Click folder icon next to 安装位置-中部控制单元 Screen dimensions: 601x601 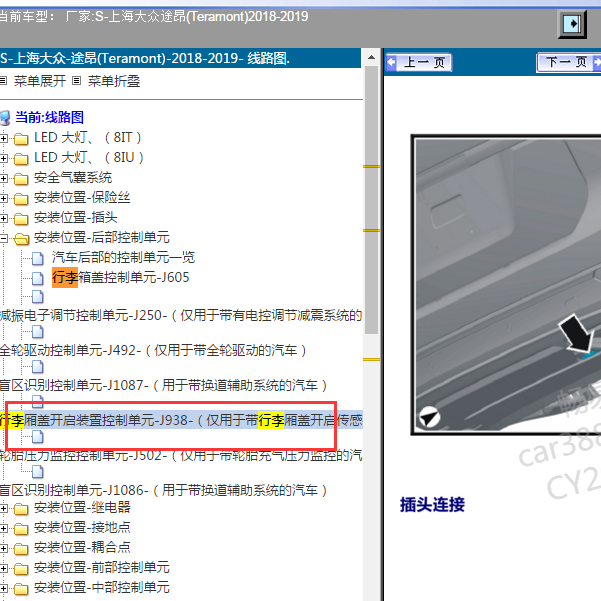point(21,589)
